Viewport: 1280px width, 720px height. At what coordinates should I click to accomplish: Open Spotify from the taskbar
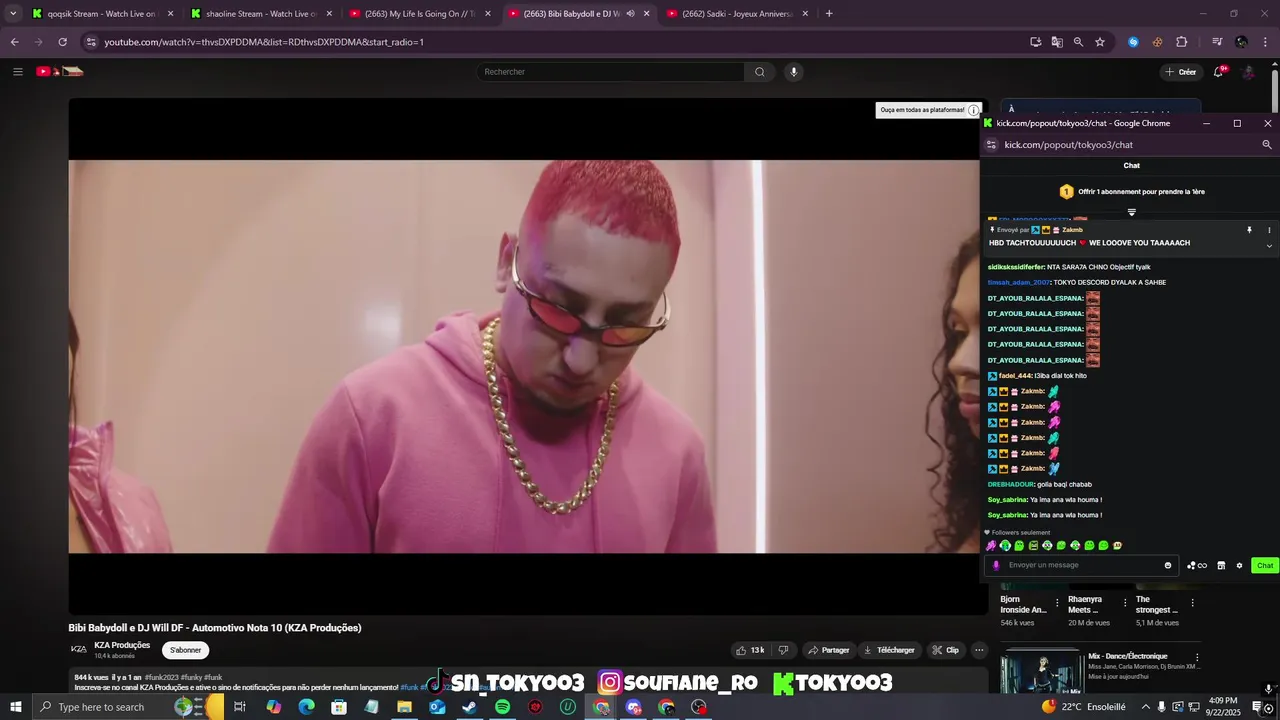[502, 707]
